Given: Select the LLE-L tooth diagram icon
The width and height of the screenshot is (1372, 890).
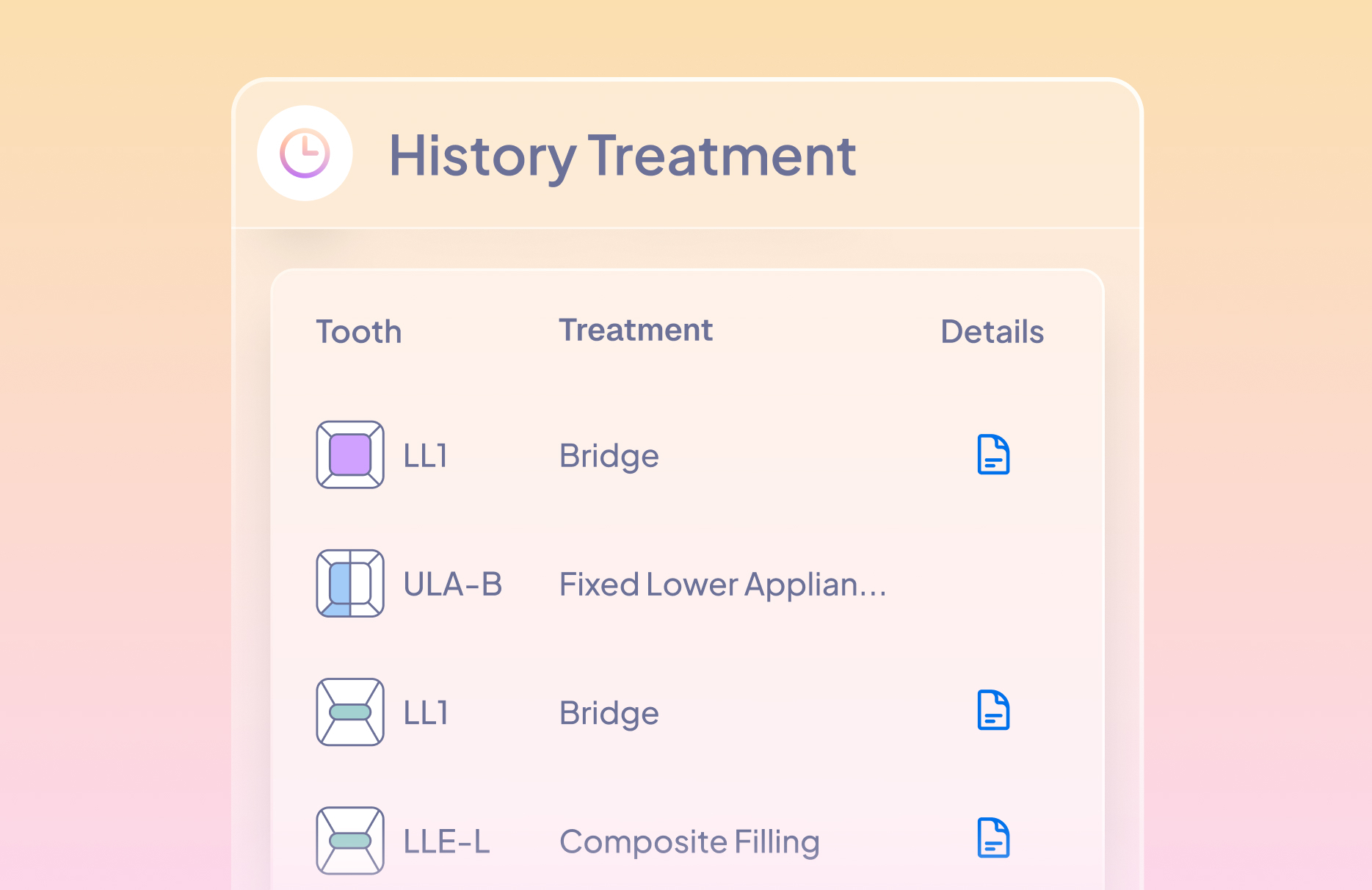Looking at the screenshot, I should (x=350, y=840).
